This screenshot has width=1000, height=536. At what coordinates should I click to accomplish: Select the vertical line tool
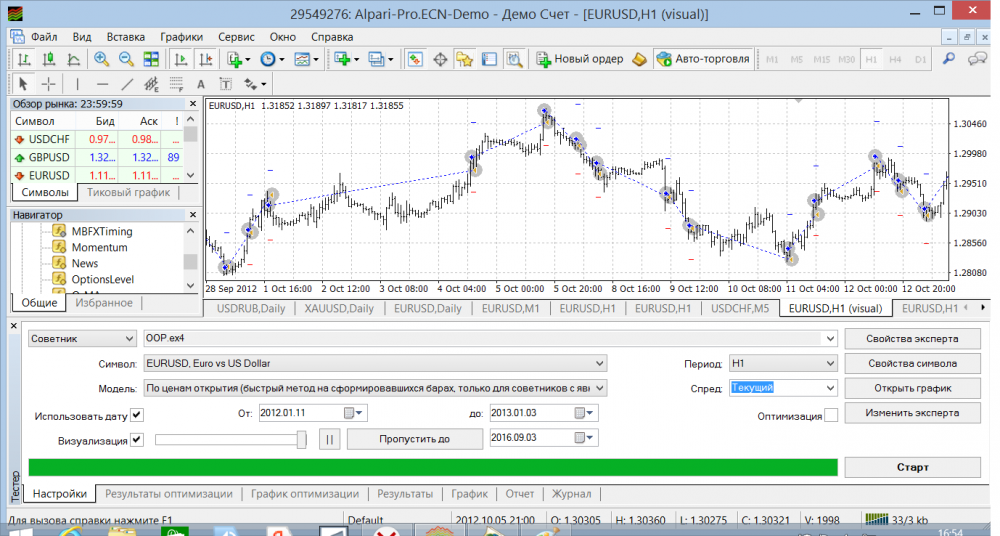[x=77, y=84]
